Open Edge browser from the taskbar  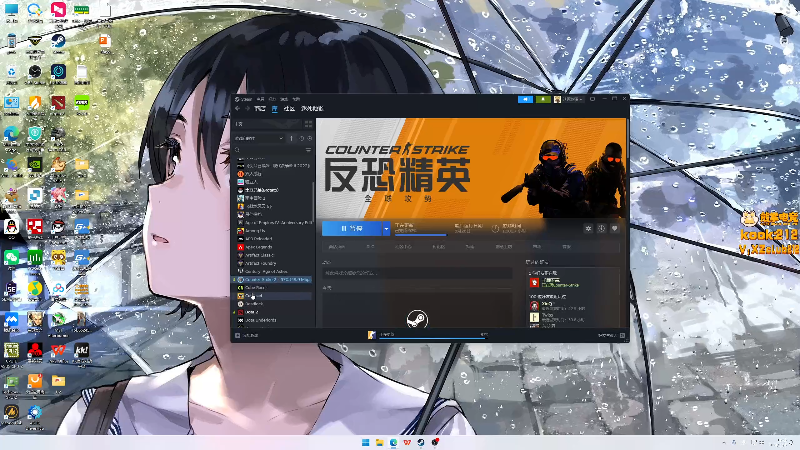(x=393, y=442)
